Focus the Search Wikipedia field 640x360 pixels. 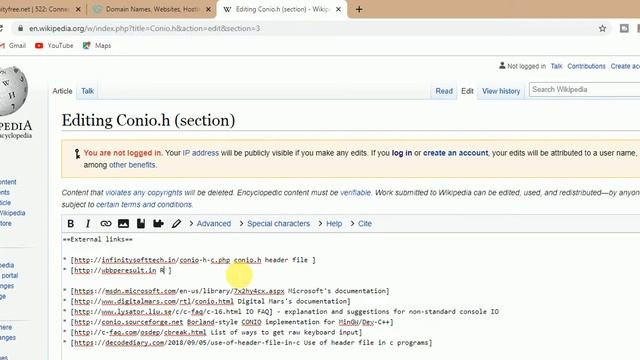click(x=584, y=89)
